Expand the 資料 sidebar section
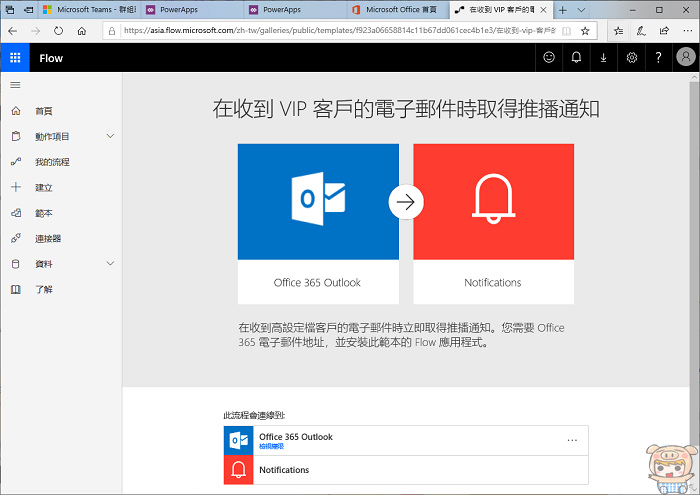700x495 pixels. [x=110, y=264]
